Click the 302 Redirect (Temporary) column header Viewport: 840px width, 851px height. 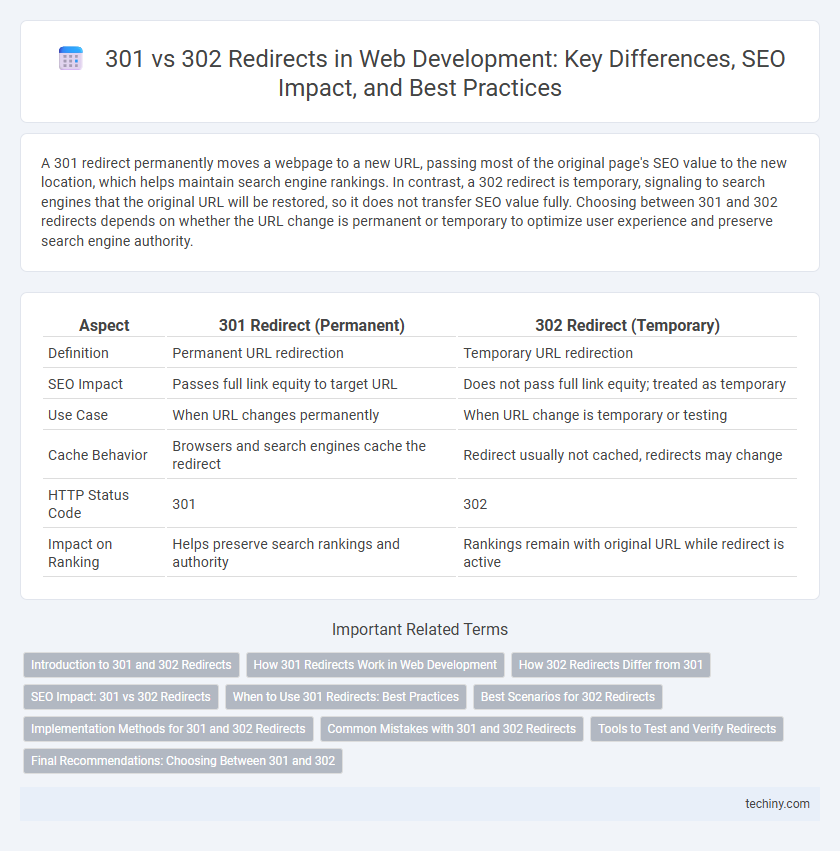point(627,325)
